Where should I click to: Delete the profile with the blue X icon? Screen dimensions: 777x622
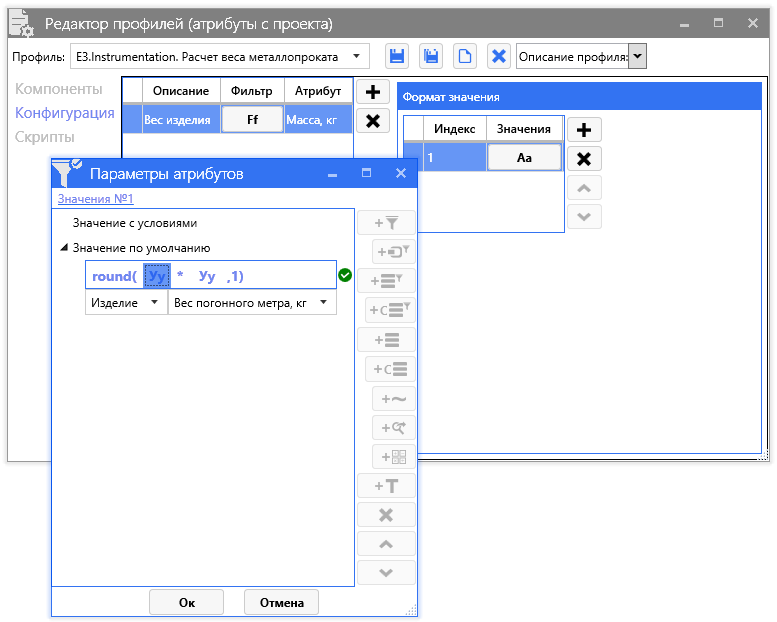pyautogui.click(x=499, y=57)
